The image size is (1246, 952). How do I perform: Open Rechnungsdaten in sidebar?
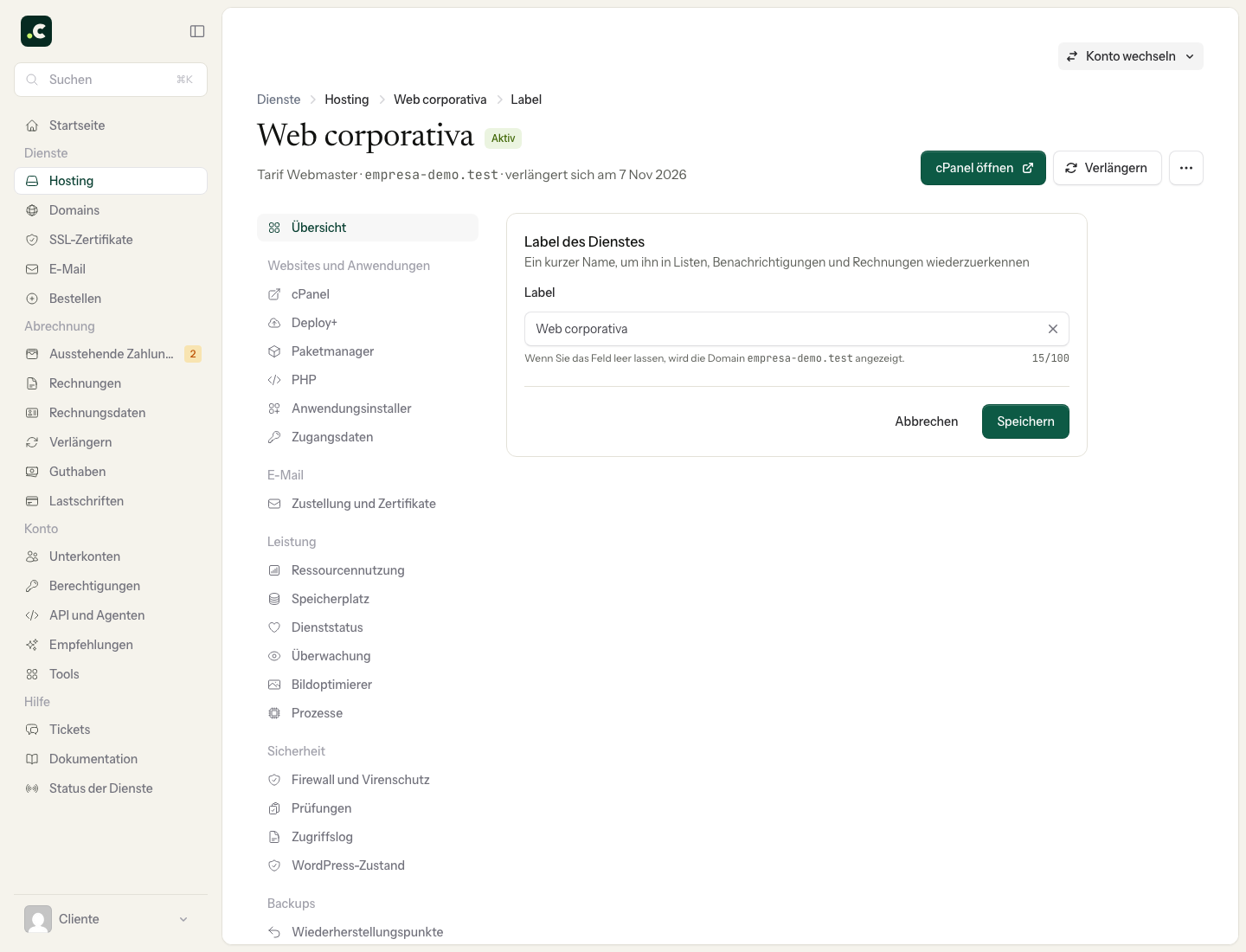pos(111,413)
